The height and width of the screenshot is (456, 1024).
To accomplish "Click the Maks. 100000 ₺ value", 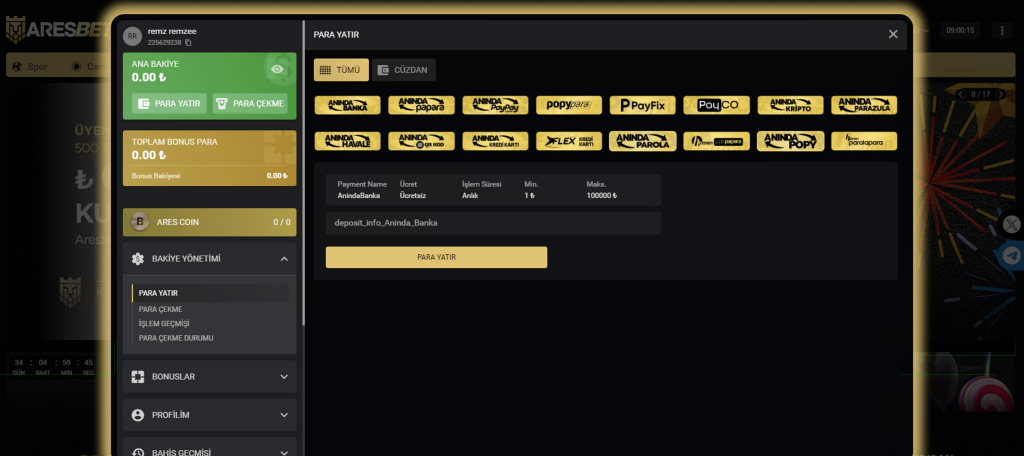I will 601,195.
